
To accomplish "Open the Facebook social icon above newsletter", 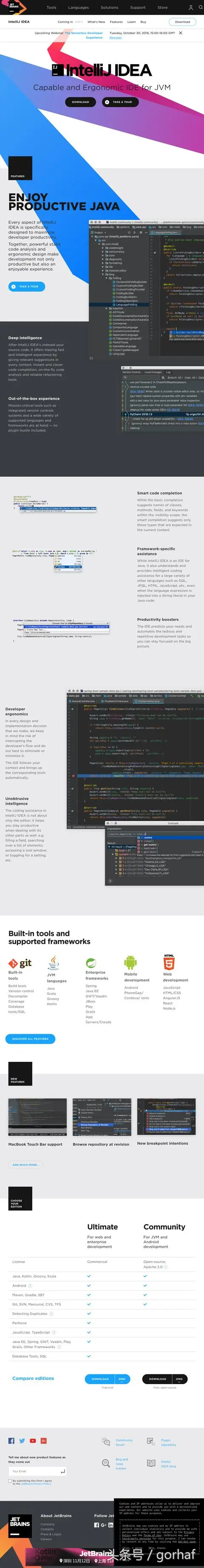I will pyautogui.click(x=11, y=1441).
